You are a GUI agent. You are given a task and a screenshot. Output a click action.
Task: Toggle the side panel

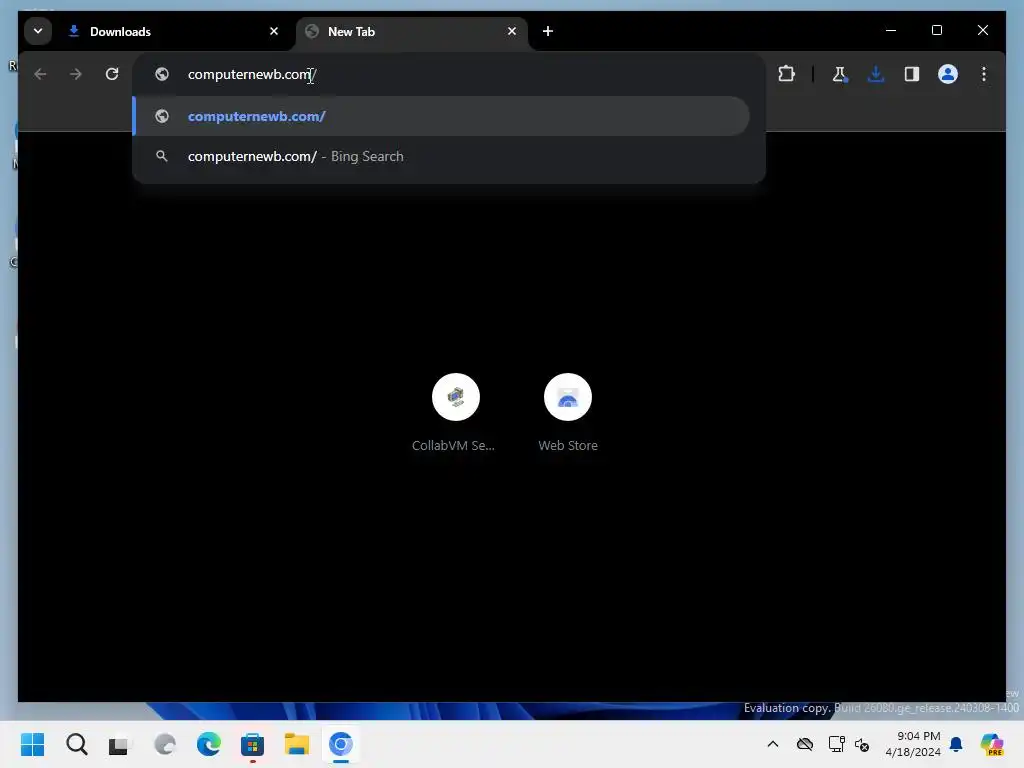pos(912,74)
